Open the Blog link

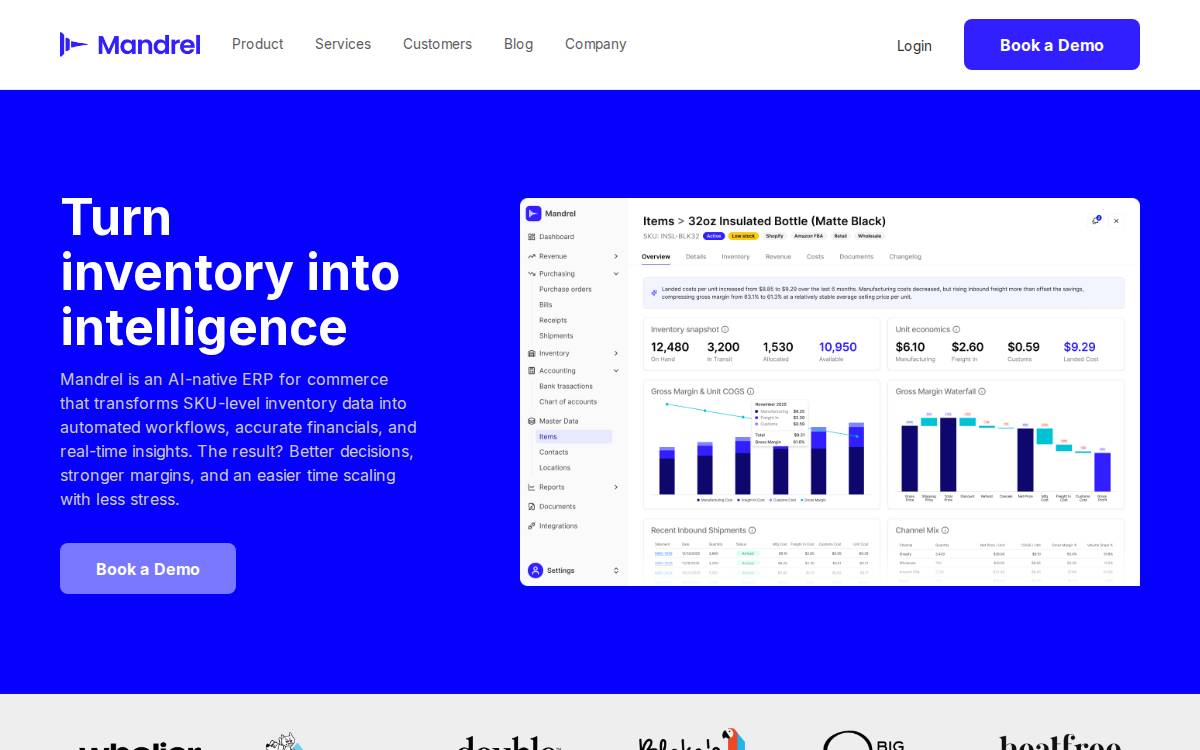(x=518, y=44)
